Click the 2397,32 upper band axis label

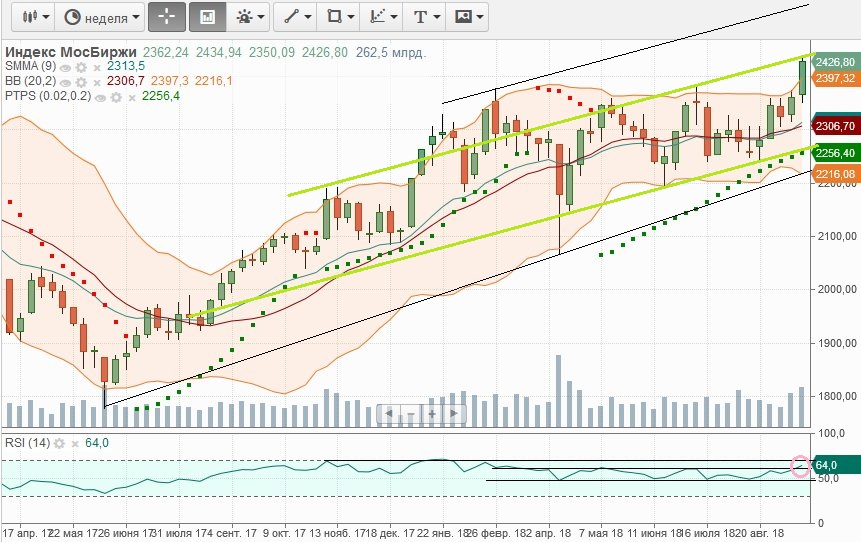pos(835,78)
